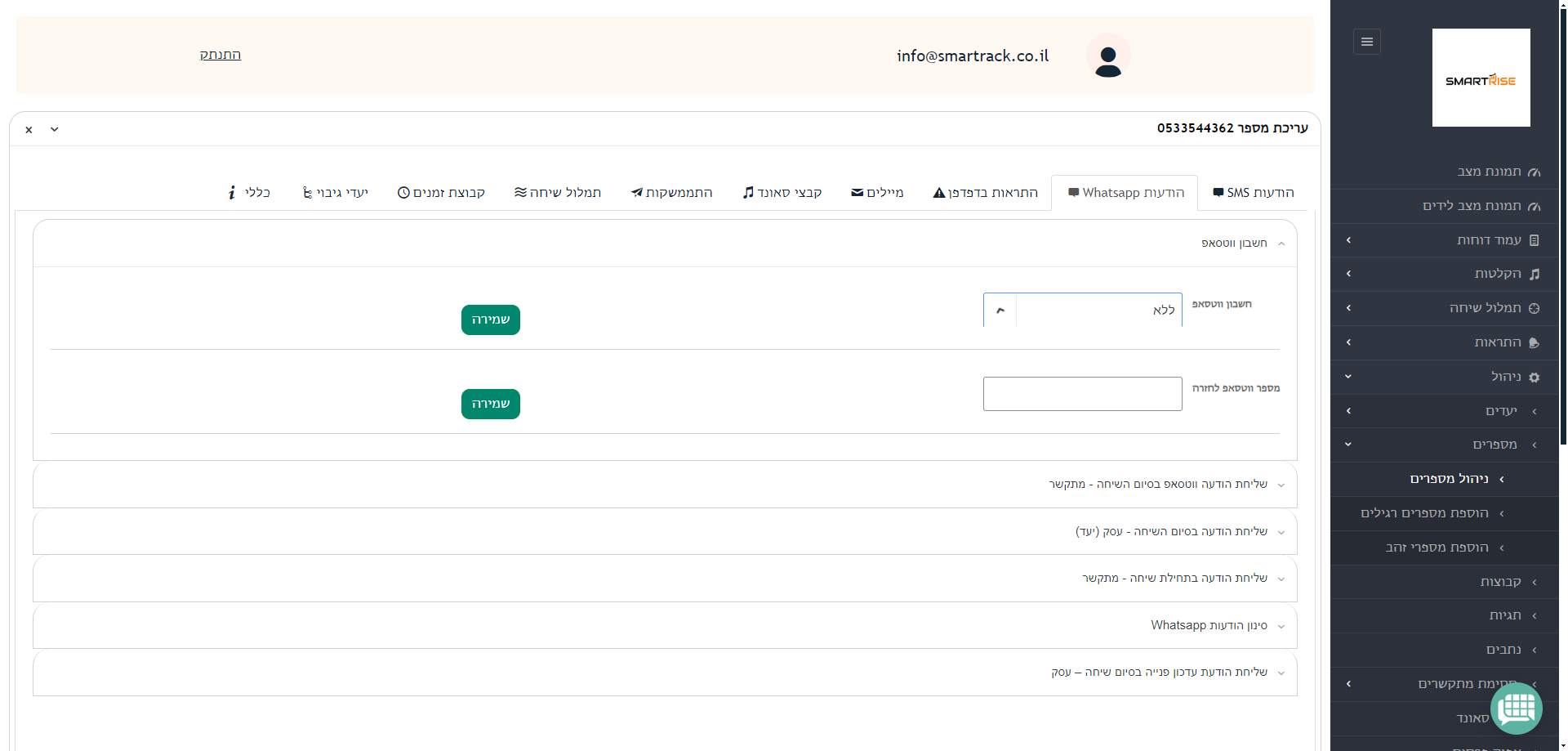Image resolution: width=1568 pixels, height=751 pixels.
Task: Open הוספת מספרים רגילים in the sidebar
Action: coord(1444,513)
